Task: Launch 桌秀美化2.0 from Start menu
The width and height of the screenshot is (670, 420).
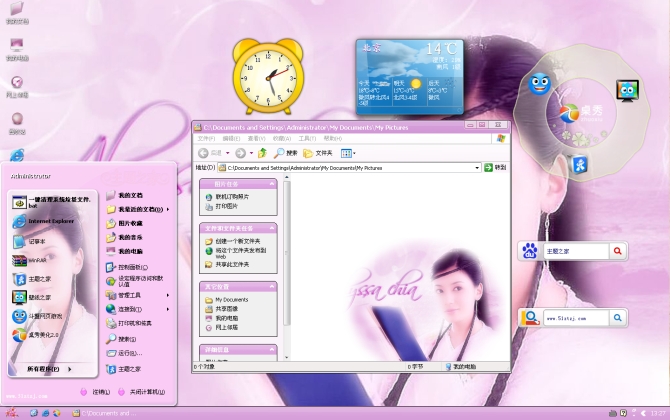Action: click(x=35, y=335)
